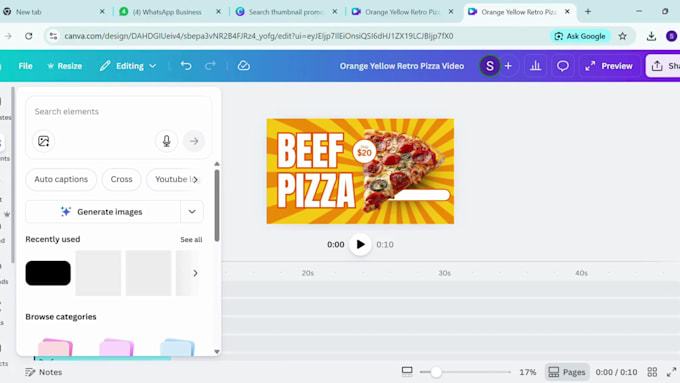Select the Cross suggestion chip
Image resolution: width=680 pixels, height=383 pixels.
(121, 179)
